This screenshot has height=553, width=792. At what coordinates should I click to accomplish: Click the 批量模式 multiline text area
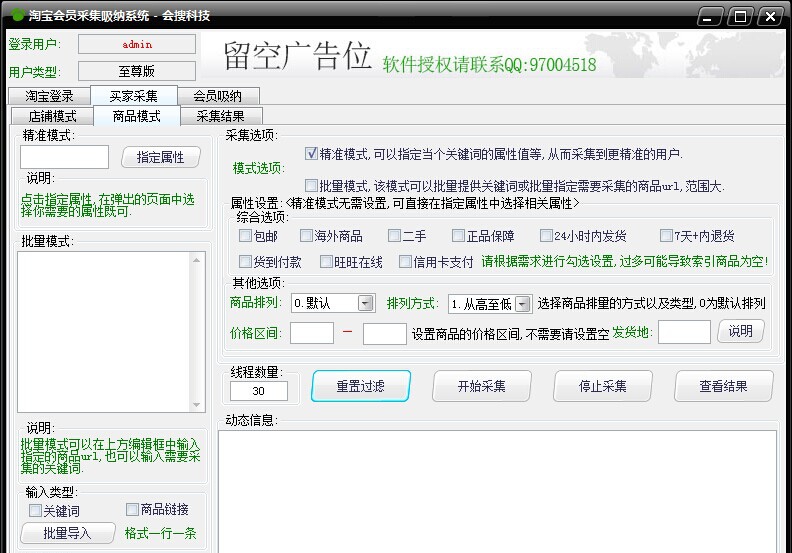[x=104, y=332]
